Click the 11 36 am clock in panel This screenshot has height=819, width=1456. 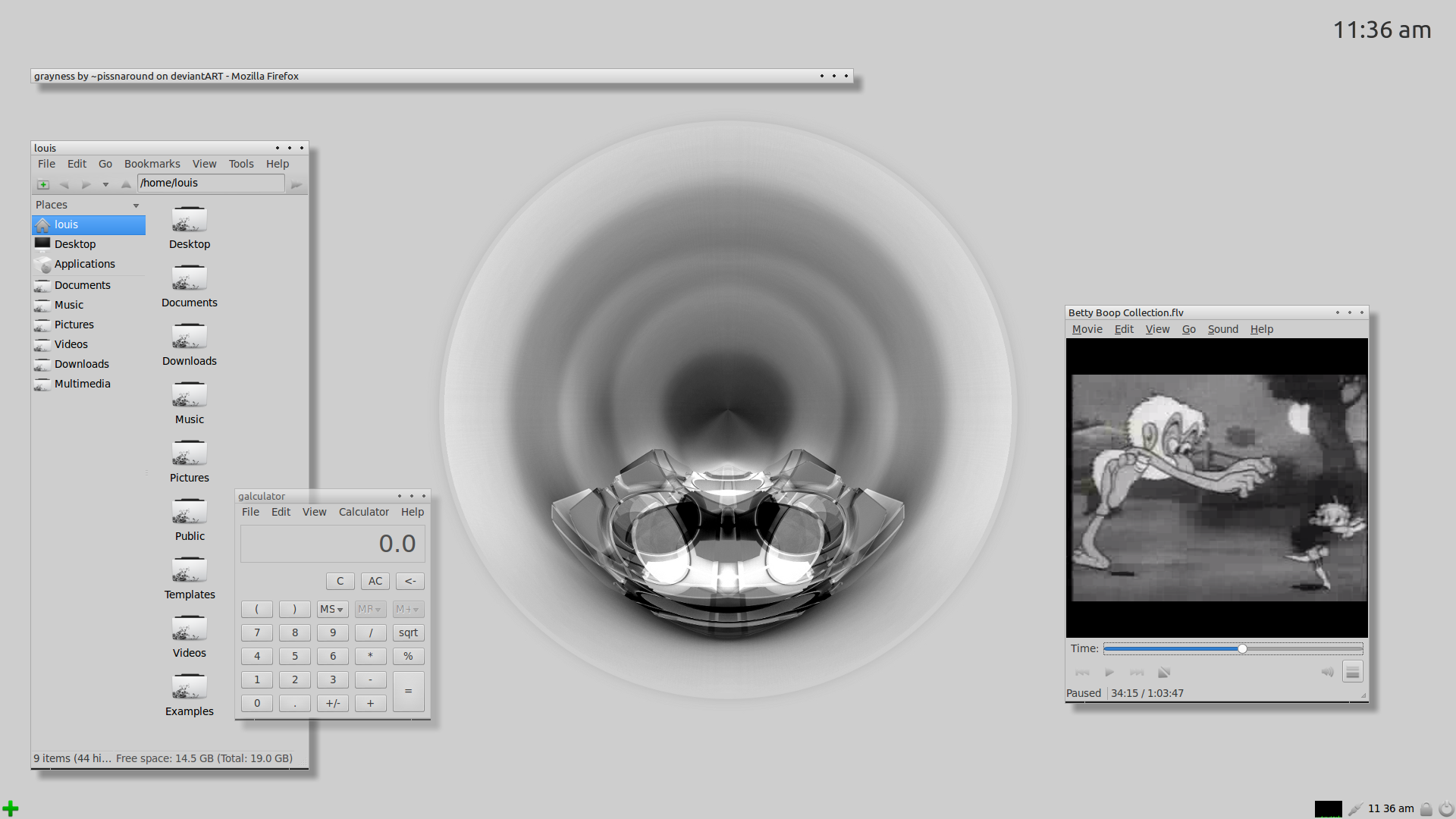(1391, 808)
